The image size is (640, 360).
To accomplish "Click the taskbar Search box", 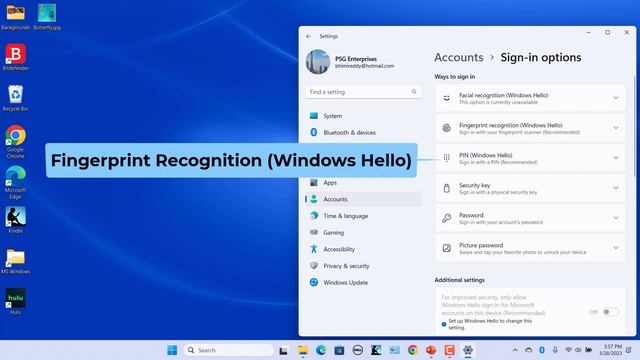I will click(229, 350).
